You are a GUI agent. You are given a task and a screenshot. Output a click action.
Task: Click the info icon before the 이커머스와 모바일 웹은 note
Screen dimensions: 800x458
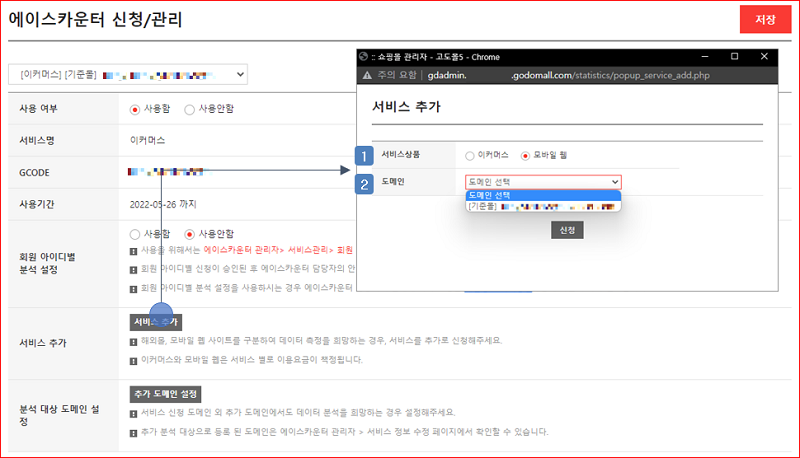pos(135,358)
